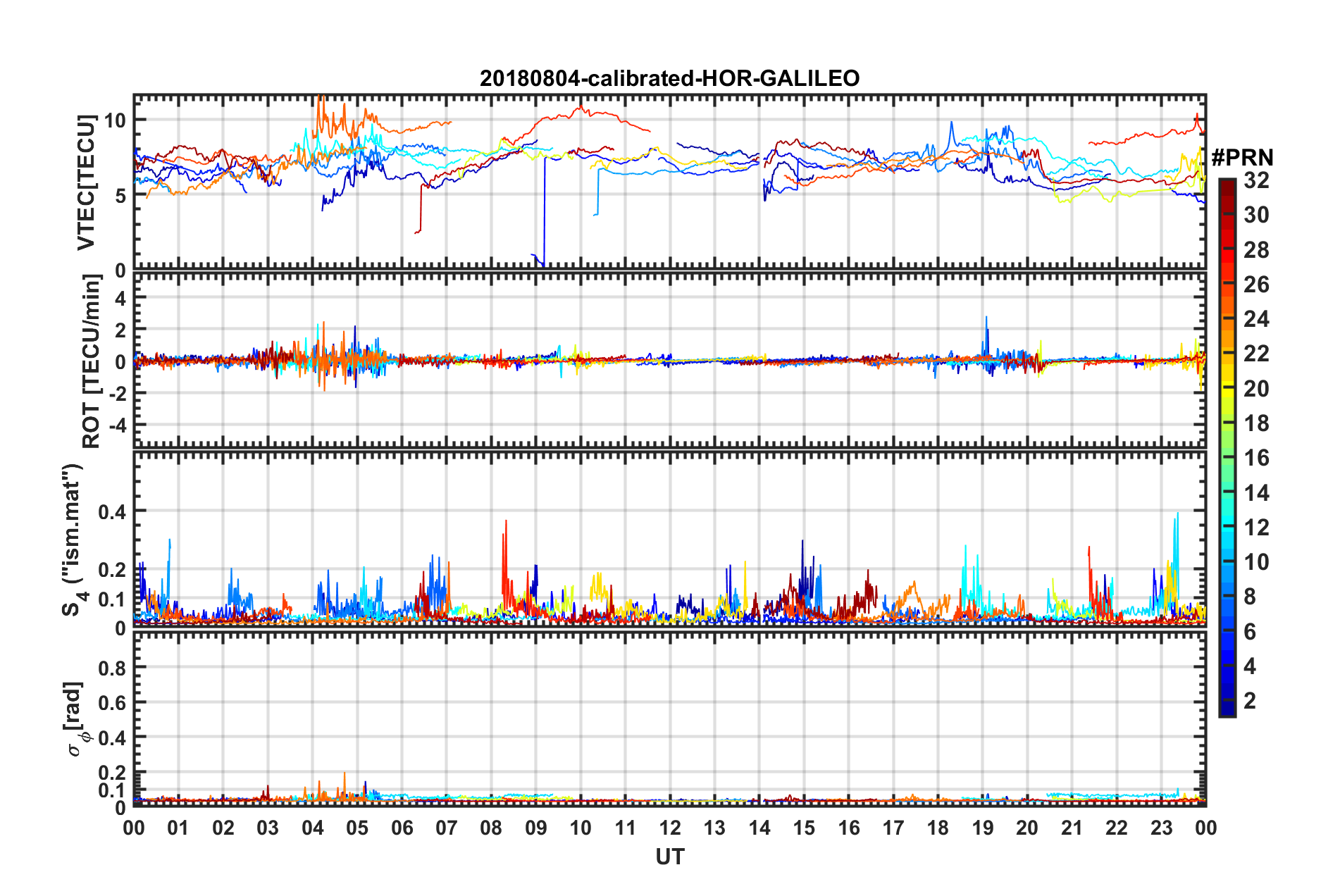Select colorbar tick label 6
The image size is (1340, 896).
1250,632
